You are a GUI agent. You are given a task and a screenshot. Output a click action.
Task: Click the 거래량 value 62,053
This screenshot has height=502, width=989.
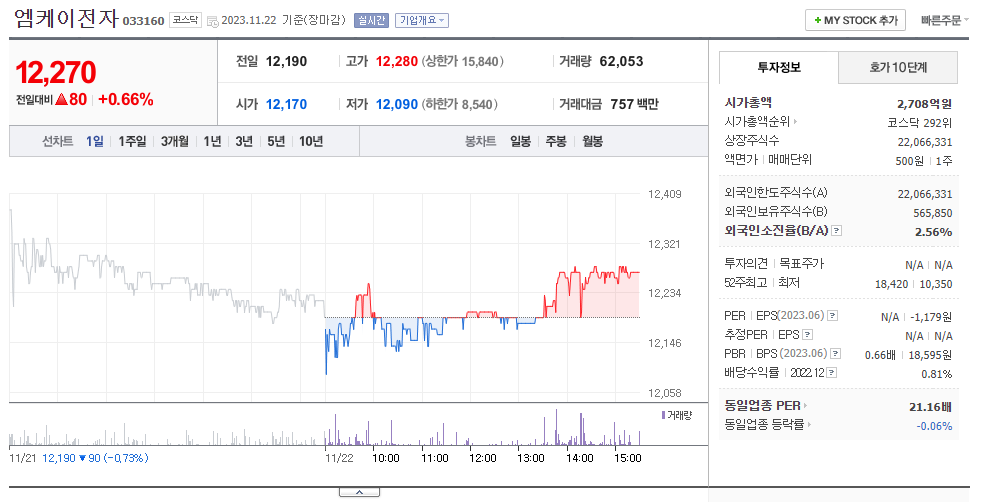coord(621,61)
